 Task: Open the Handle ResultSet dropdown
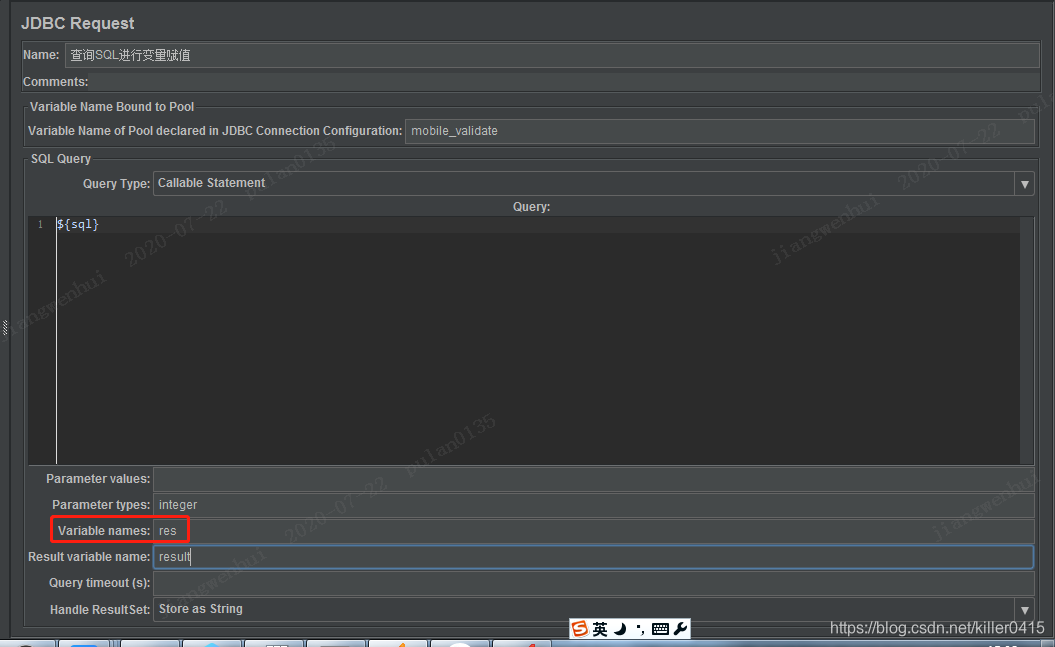click(x=1025, y=608)
